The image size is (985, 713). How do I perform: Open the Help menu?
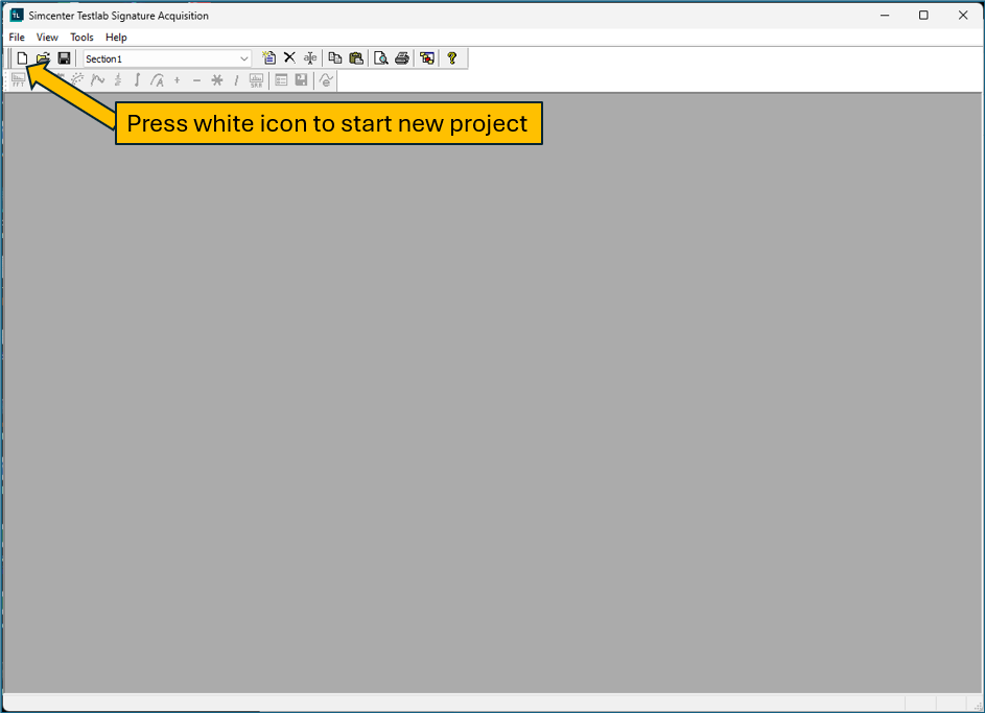point(116,37)
